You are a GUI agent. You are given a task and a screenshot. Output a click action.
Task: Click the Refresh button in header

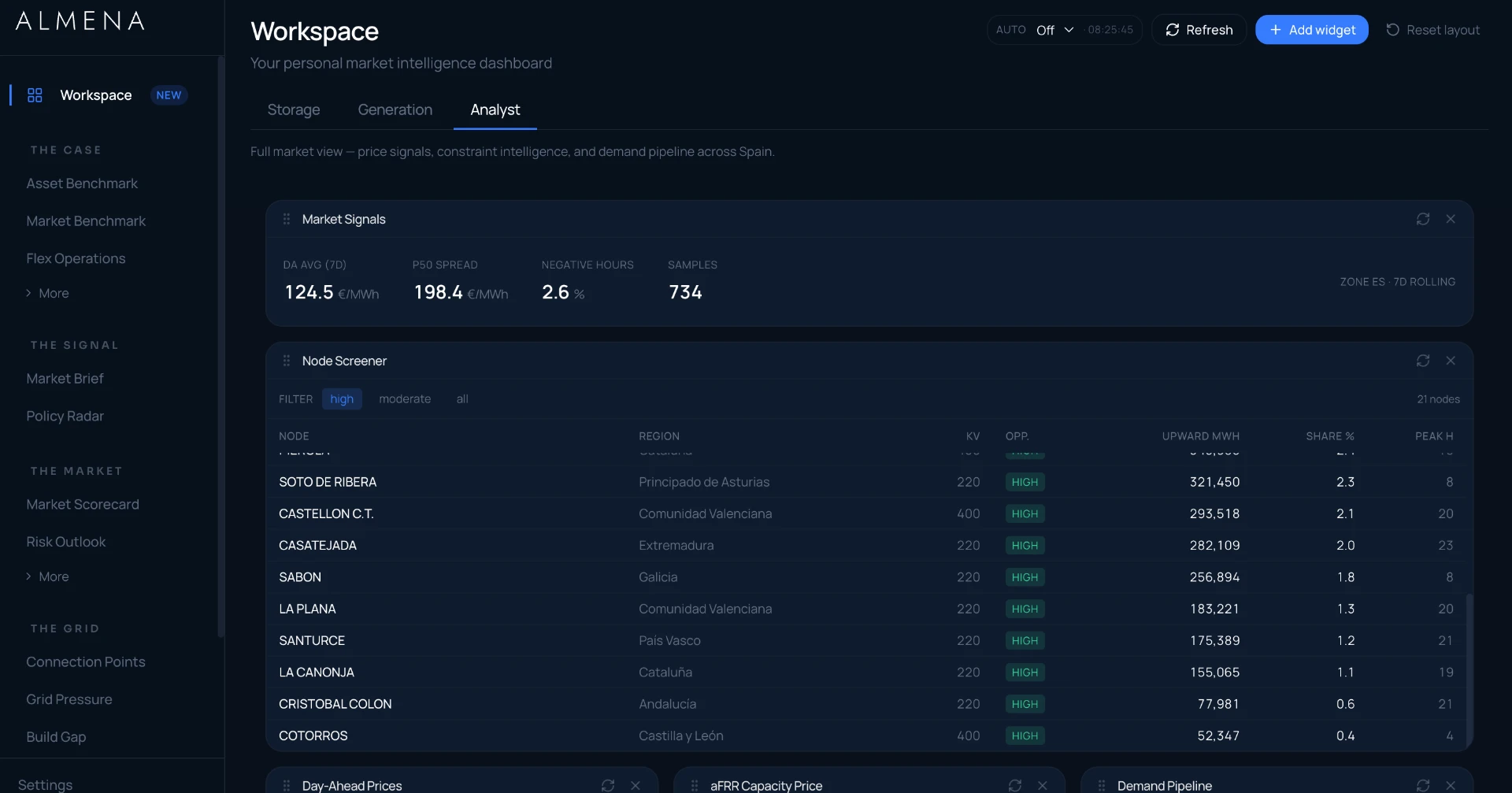[1199, 30]
